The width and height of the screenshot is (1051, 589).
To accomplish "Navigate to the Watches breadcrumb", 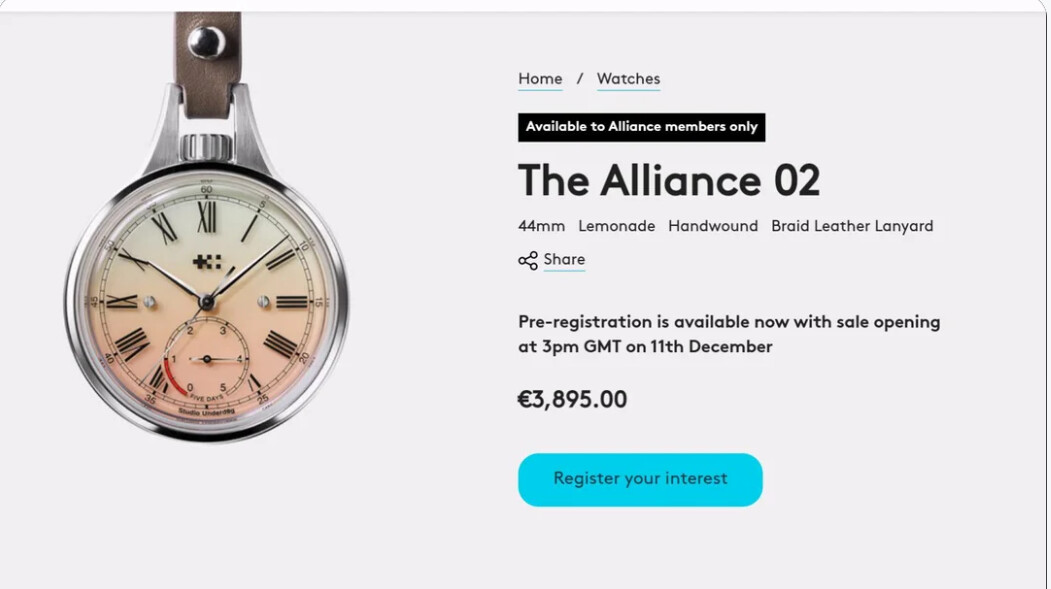I will click(x=628, y=79).
